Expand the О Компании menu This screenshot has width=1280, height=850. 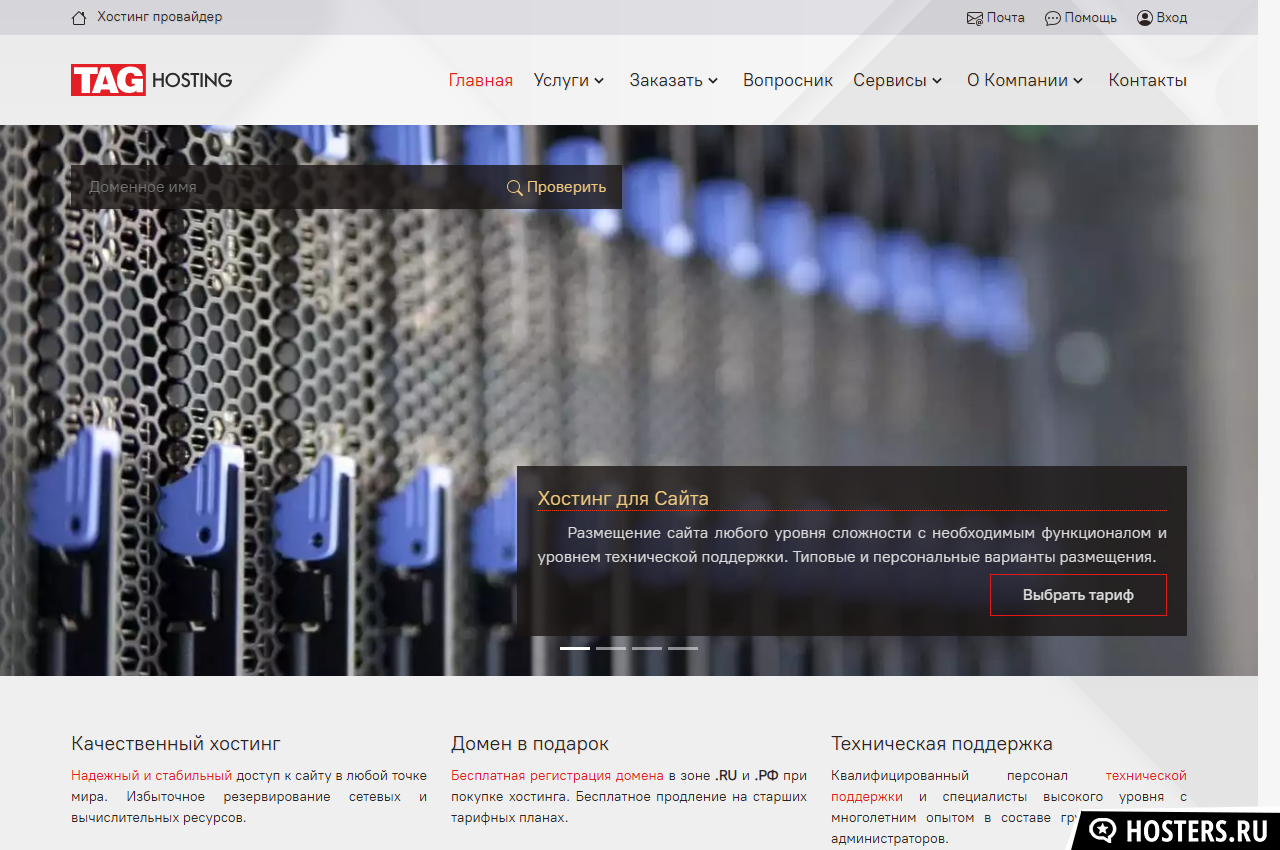click(x=1024, y=81)
